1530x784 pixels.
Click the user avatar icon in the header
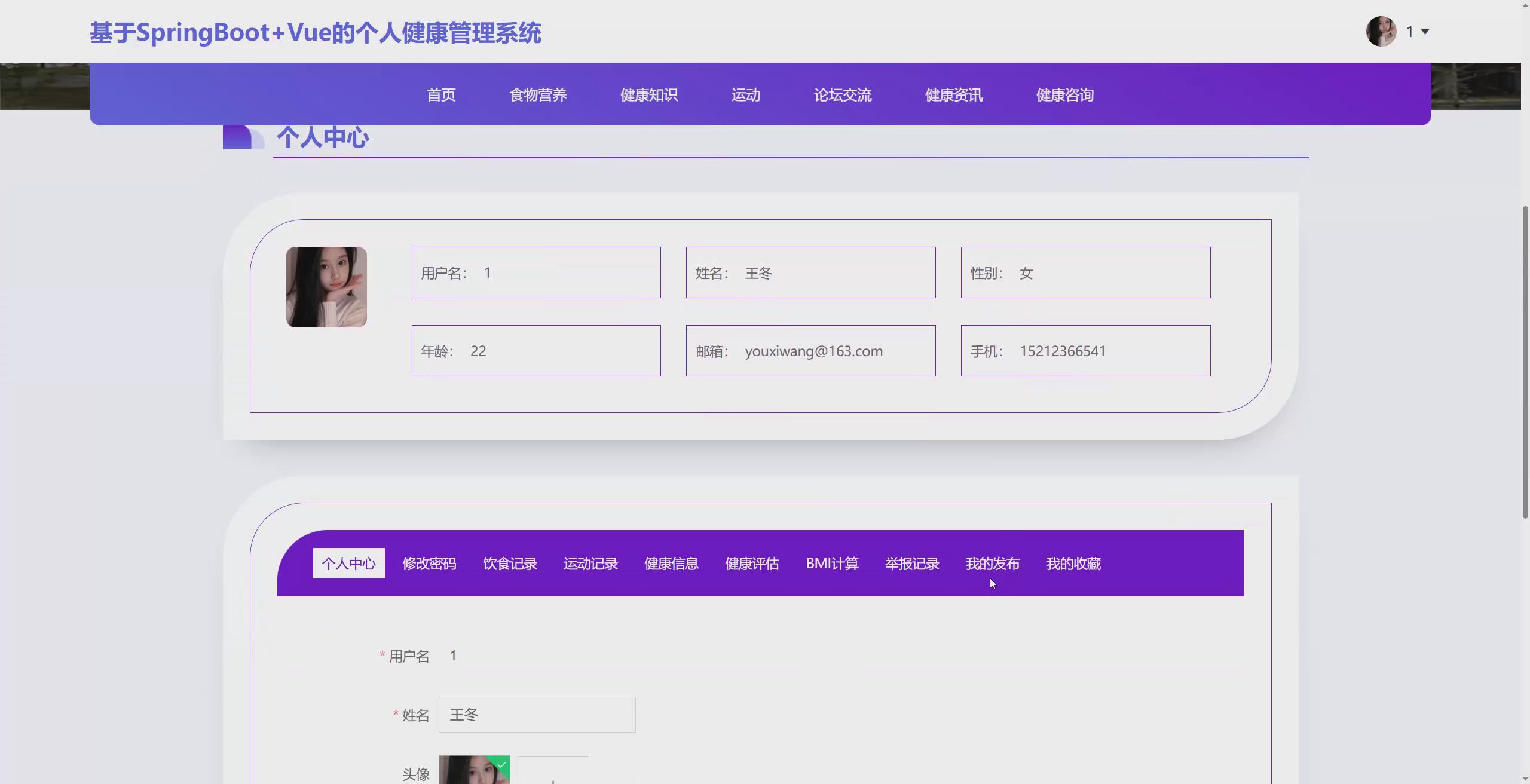[1381, 31]
